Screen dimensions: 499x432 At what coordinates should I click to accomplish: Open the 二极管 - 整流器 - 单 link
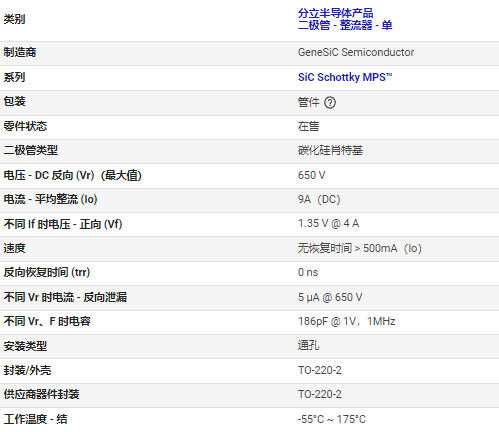point(345,25)
